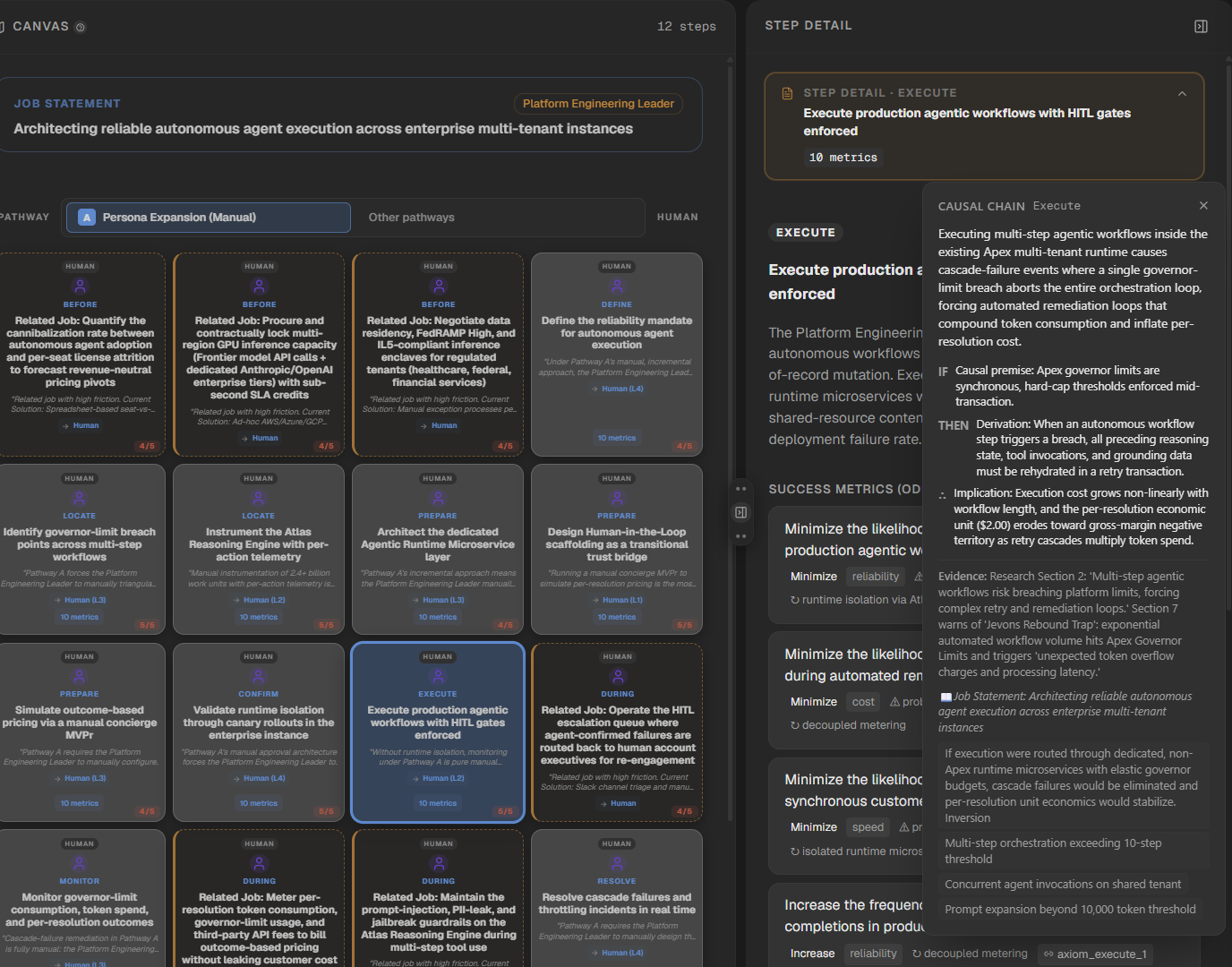Viewport: 1232px width, 967px height.
Task: Click the human icon on the Define reliability mandate card
Action: pyautogui.click(x=617, y=287)
